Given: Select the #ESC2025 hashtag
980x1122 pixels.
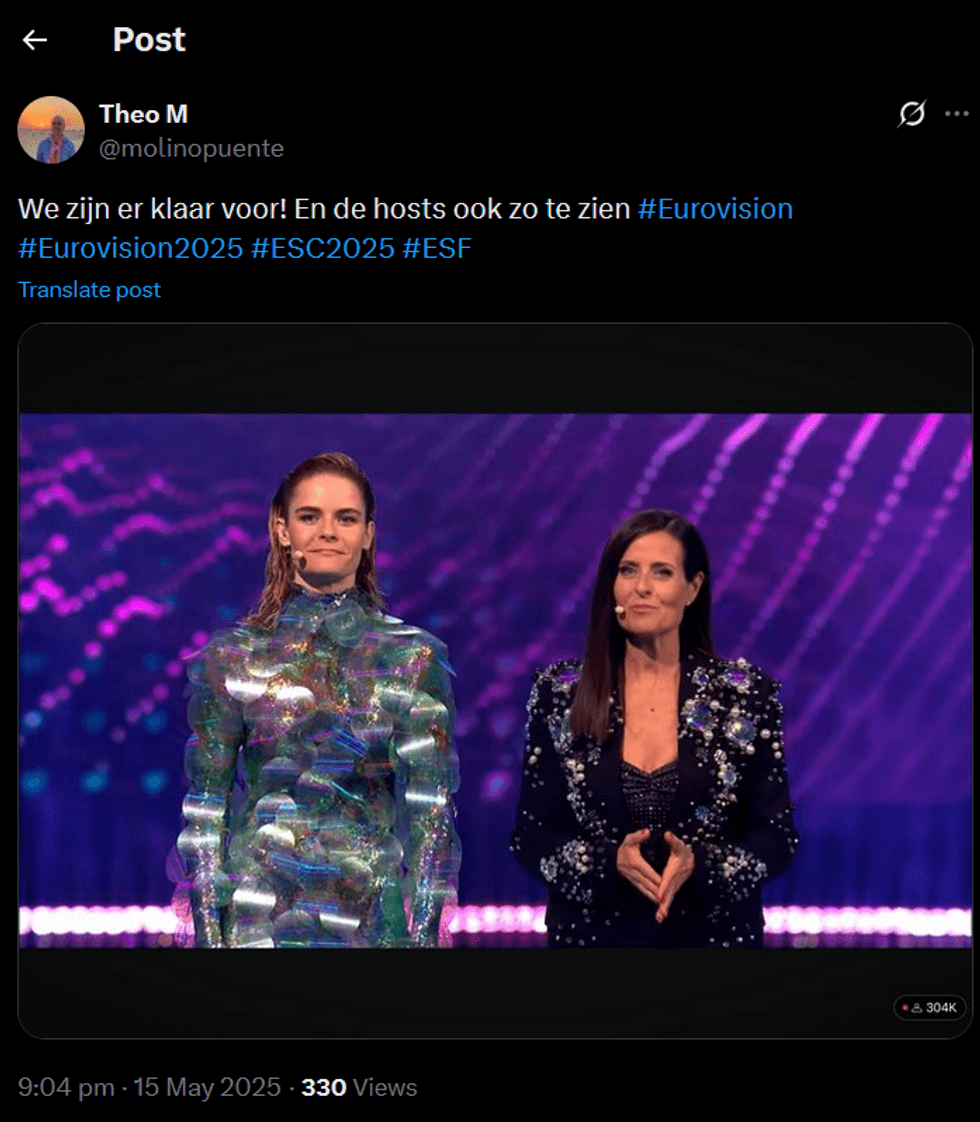Looking at the screenshot, I should point(323,248).
